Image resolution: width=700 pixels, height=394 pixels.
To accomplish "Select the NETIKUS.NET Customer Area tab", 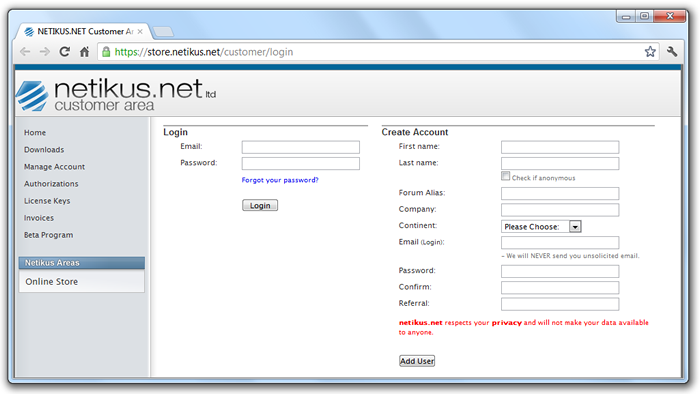I will pyautogui.click(x=84, y=31).
